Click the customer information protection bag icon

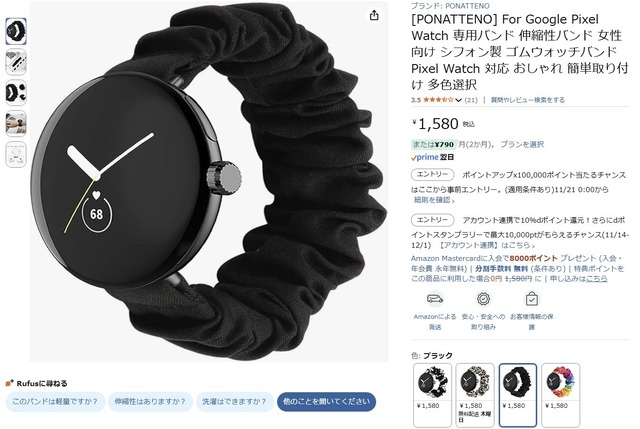531,299
